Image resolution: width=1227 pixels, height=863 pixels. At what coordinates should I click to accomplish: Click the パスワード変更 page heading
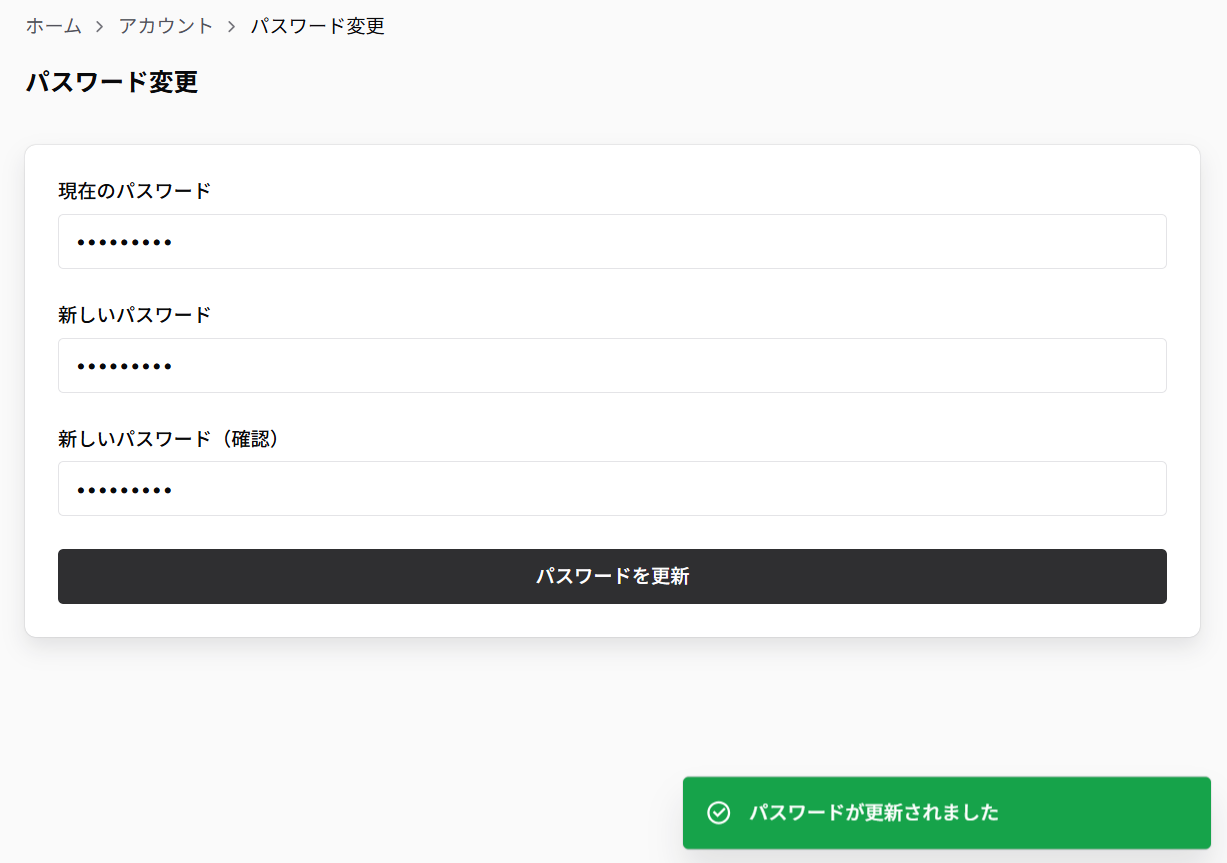(112, 83)
